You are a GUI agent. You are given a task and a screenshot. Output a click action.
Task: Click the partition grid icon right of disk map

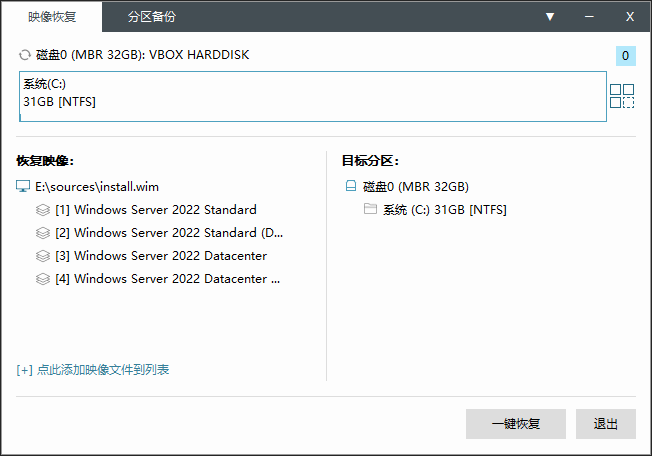click(x=622, y=96)
